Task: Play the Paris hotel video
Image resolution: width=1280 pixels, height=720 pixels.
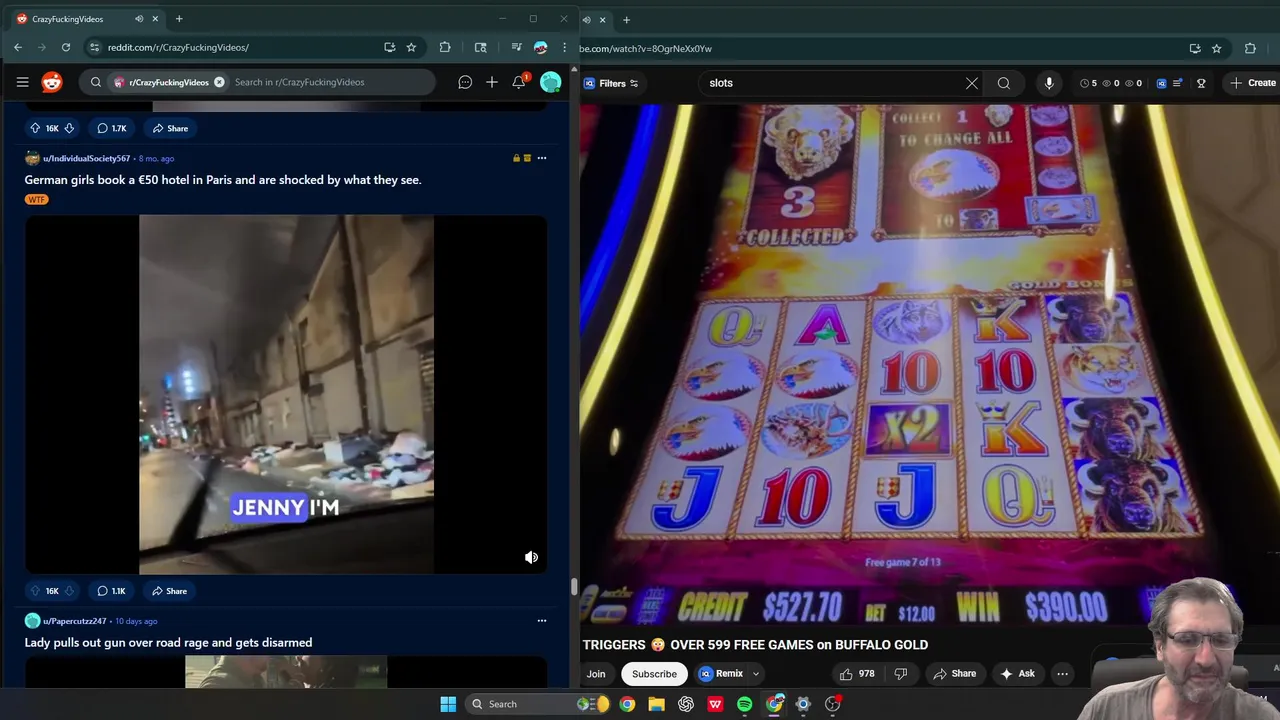Action: point(286,394)
